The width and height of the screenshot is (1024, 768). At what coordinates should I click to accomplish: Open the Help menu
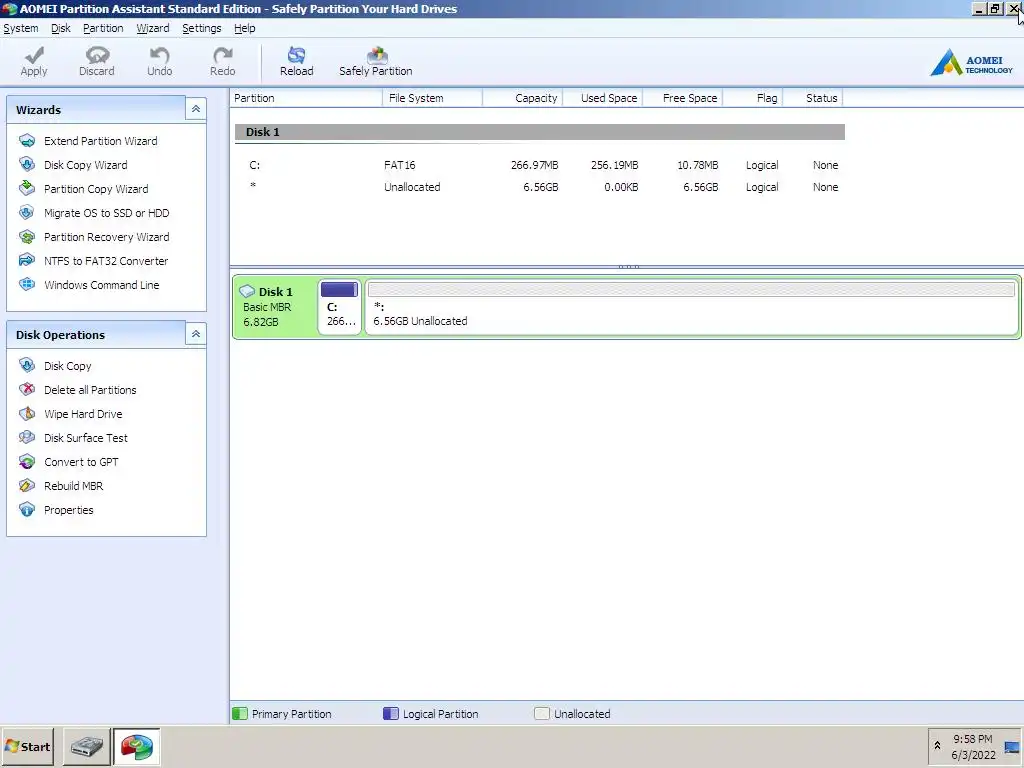click(245, 28)
